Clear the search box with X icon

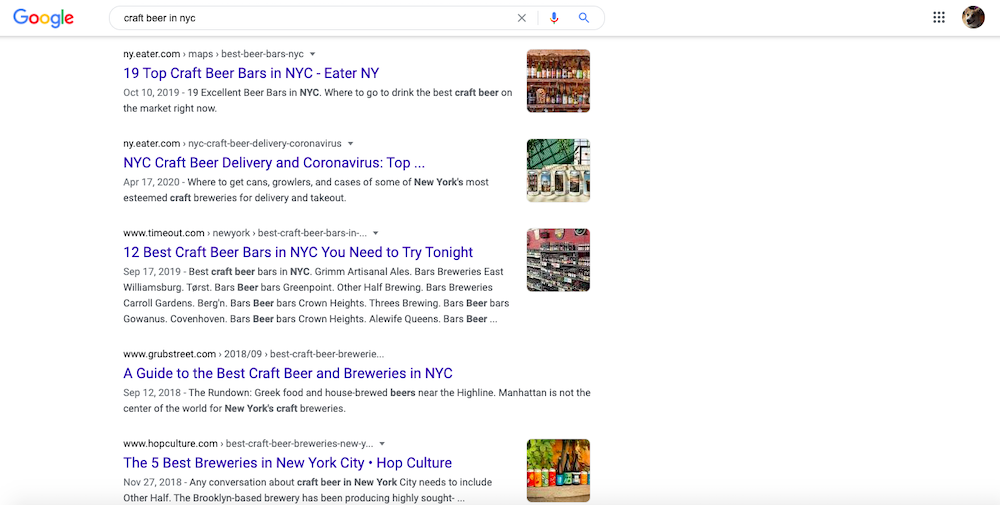522,18
